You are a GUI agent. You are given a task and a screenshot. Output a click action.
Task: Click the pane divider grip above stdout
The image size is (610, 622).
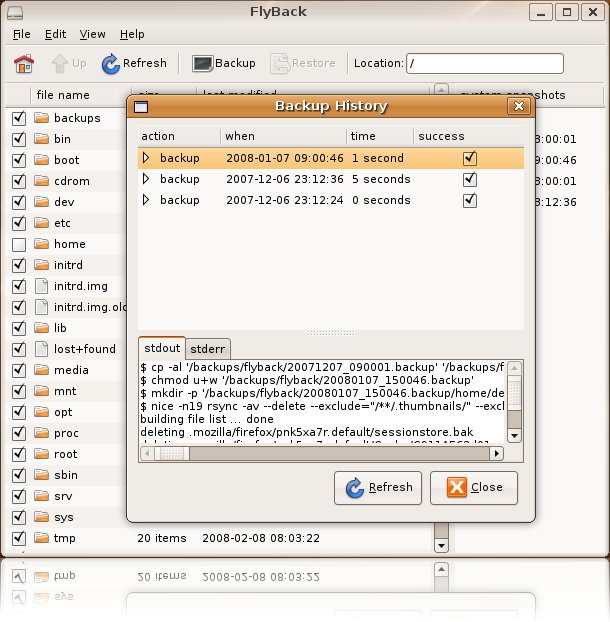pyautogui.click(x=331, y=333)
